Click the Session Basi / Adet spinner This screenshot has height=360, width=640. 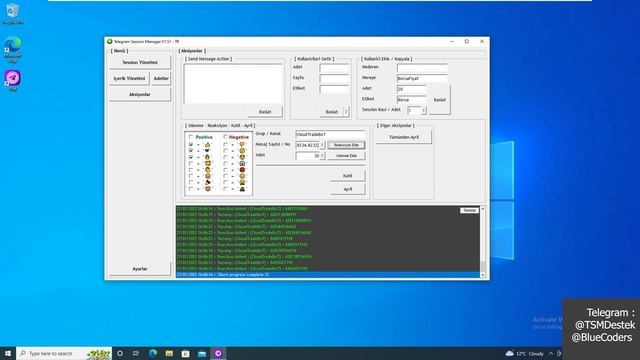[423, 110]
